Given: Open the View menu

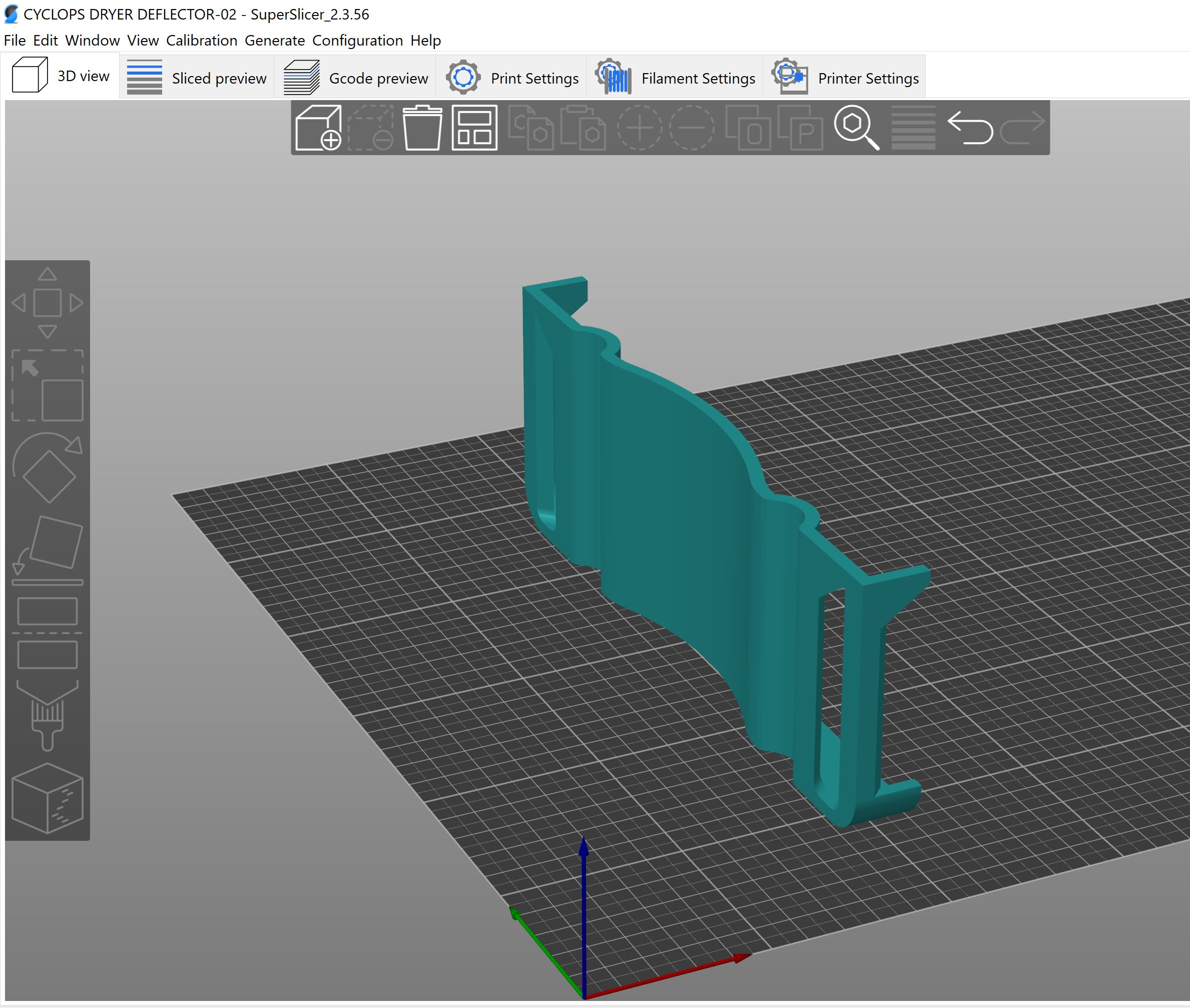Looking at the screenshot, I should click(x=143, y=41).
